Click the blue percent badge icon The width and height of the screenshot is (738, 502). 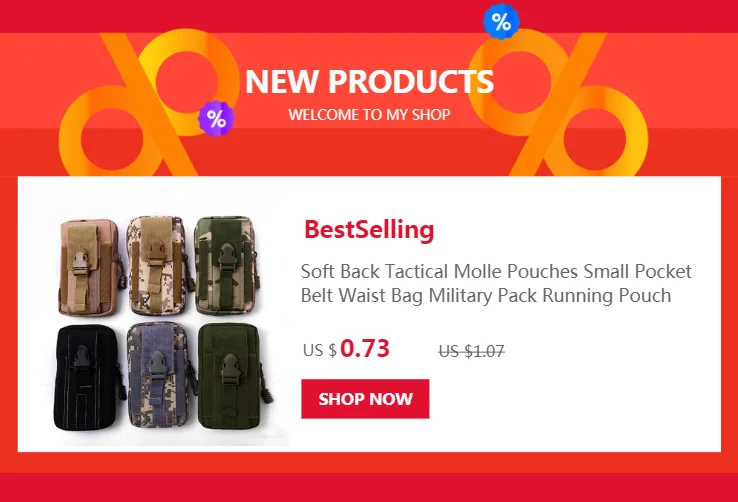(501, 21)
